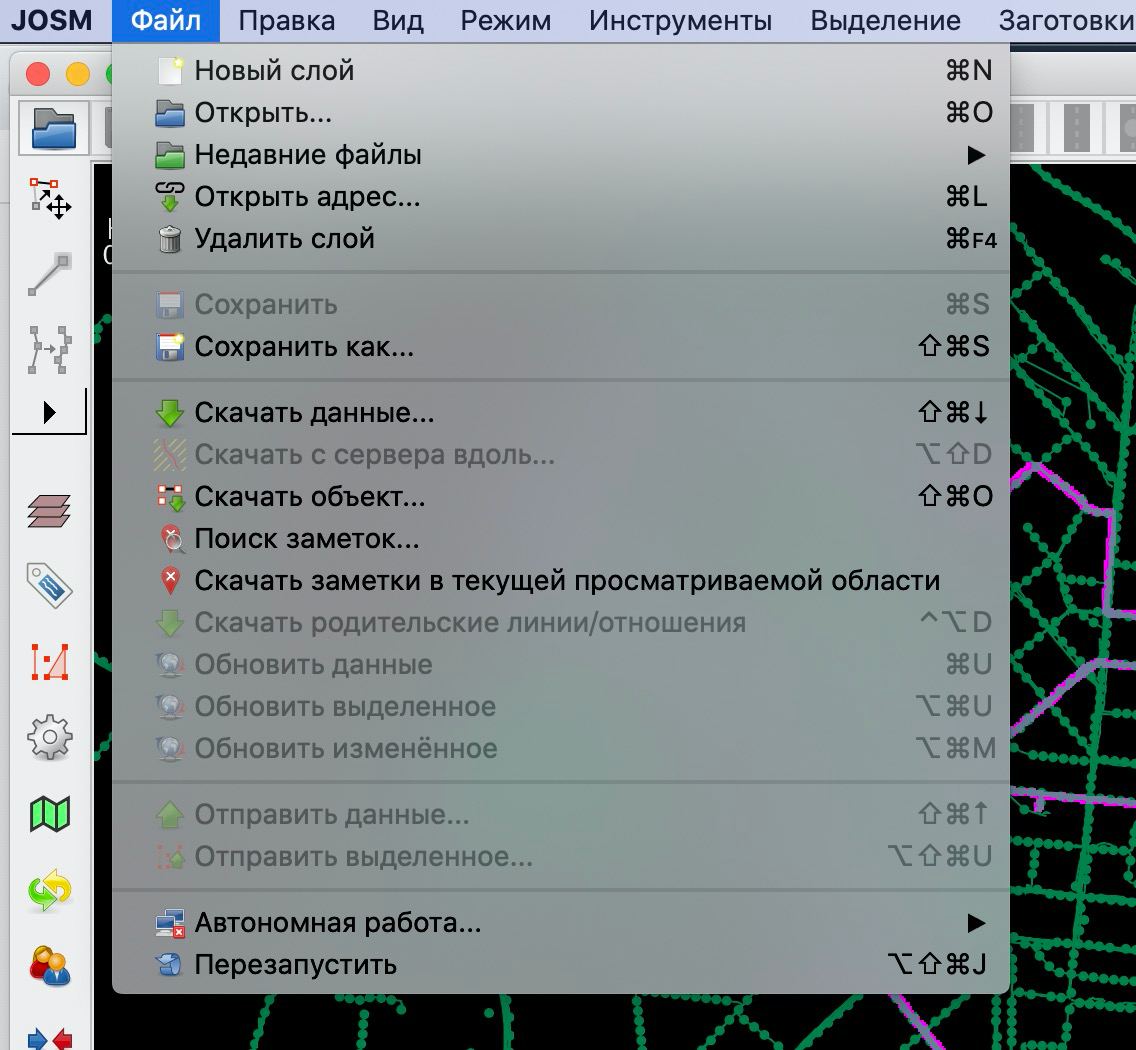The width and height of the screenshot is (1136, 1050).
Task: Click the magnifier pin icon beside Поиск заметок...
Action: point(172,538)
